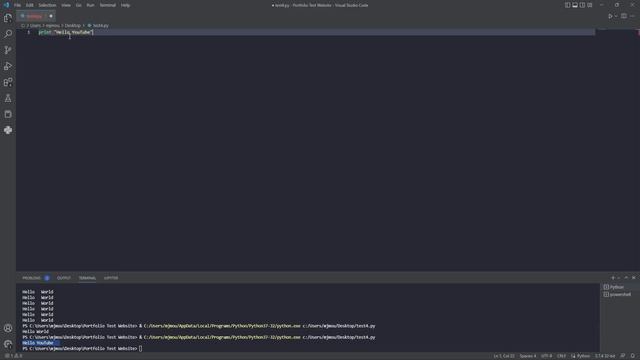The image size is (640, 360).
Task: Switch to the Jupyter panel tab
Action: tap(111, 278)
